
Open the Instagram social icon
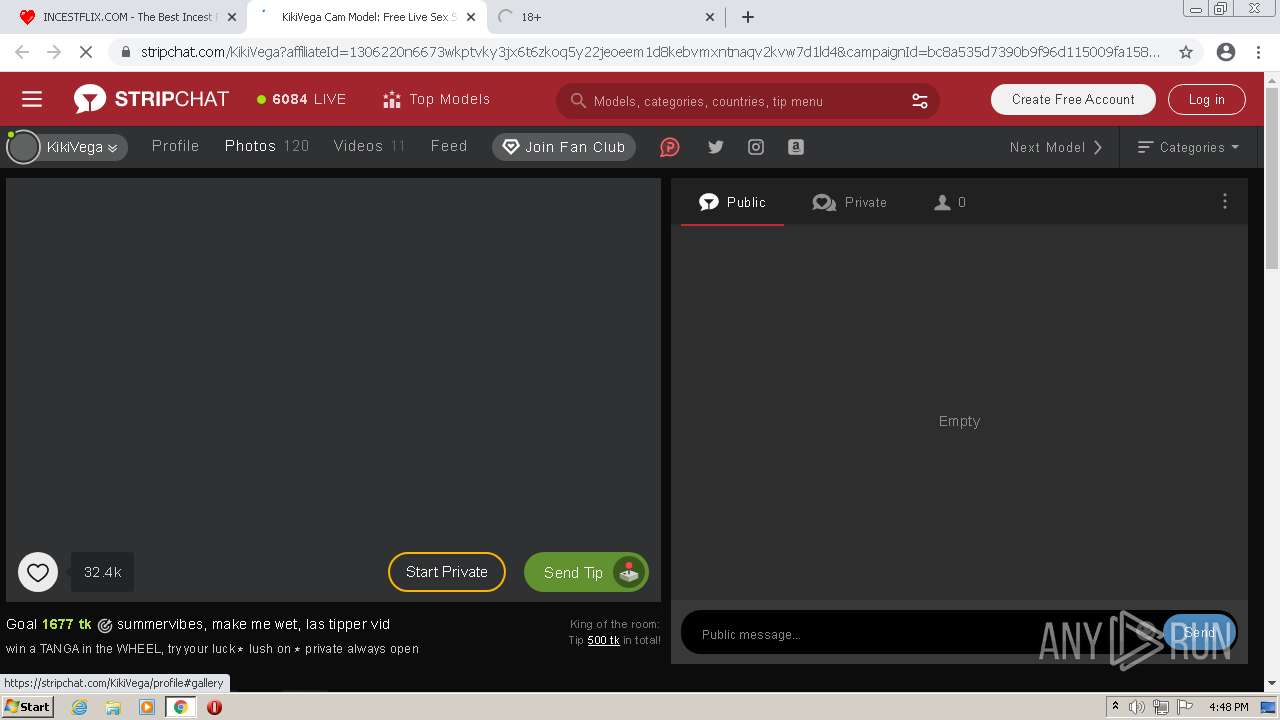point(756,147)
